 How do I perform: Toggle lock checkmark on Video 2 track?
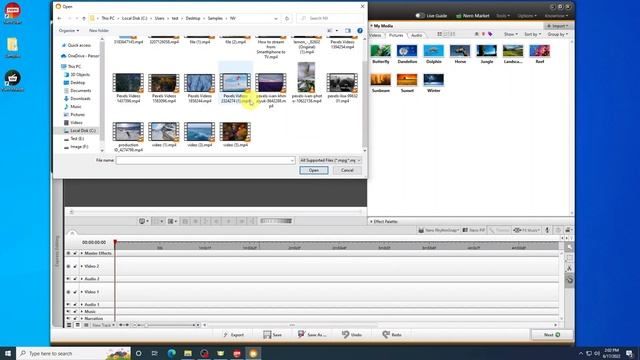(75, 266)
